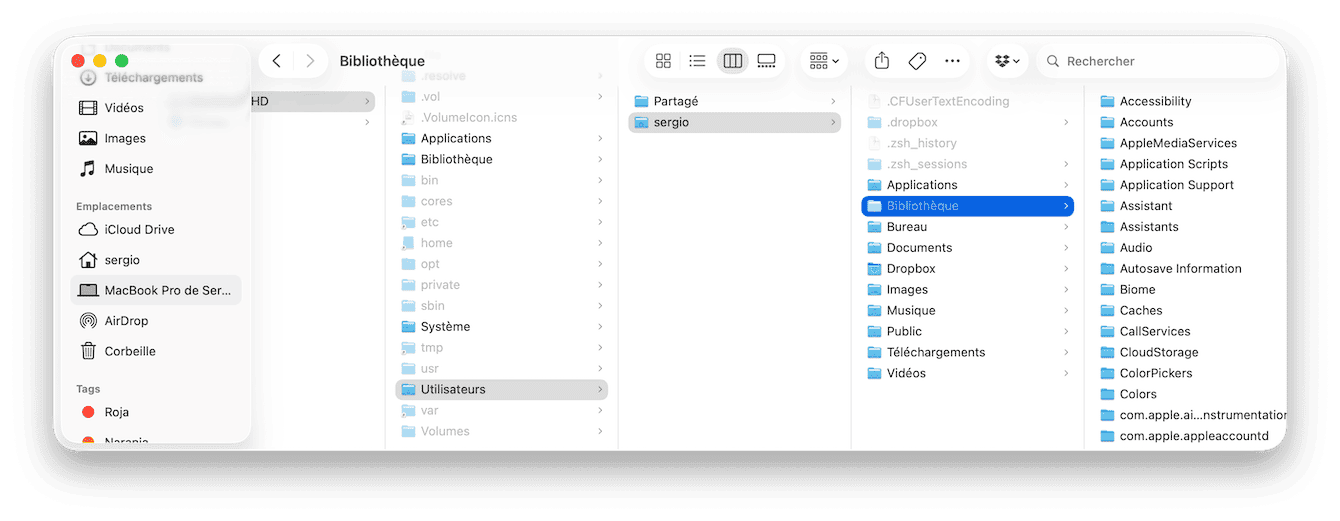Select MacBook Pro de Ser… in the sidebar
The width and height of the screenshot is (1340, 521).
(156, 290)
